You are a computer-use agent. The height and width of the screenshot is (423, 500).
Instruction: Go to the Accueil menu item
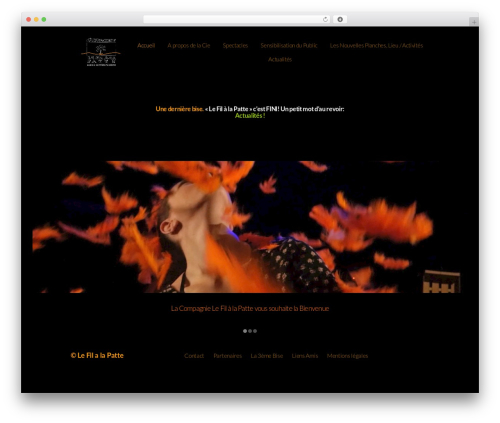coord(146,45)
